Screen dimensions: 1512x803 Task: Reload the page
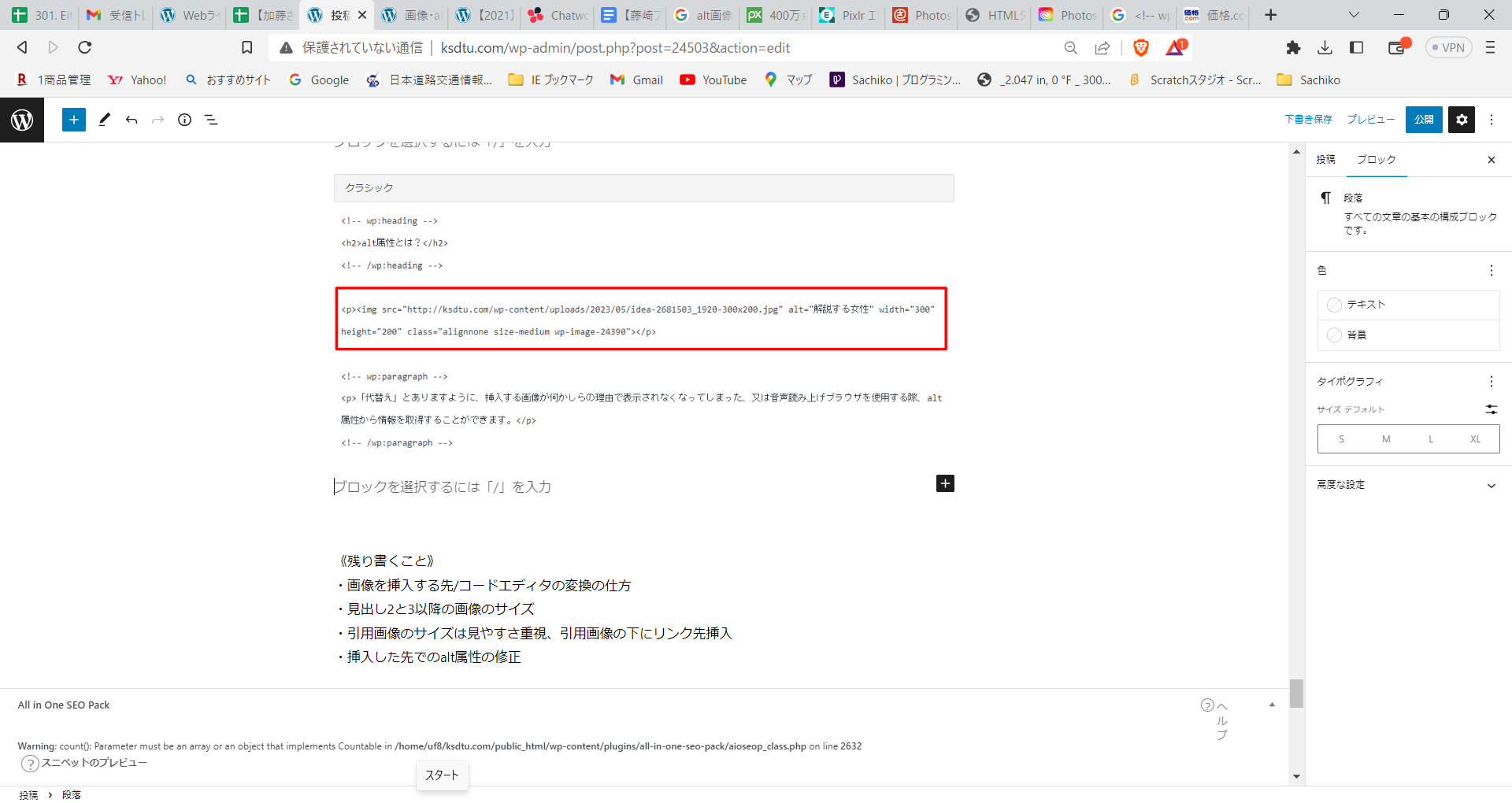(x=85, y=47)
